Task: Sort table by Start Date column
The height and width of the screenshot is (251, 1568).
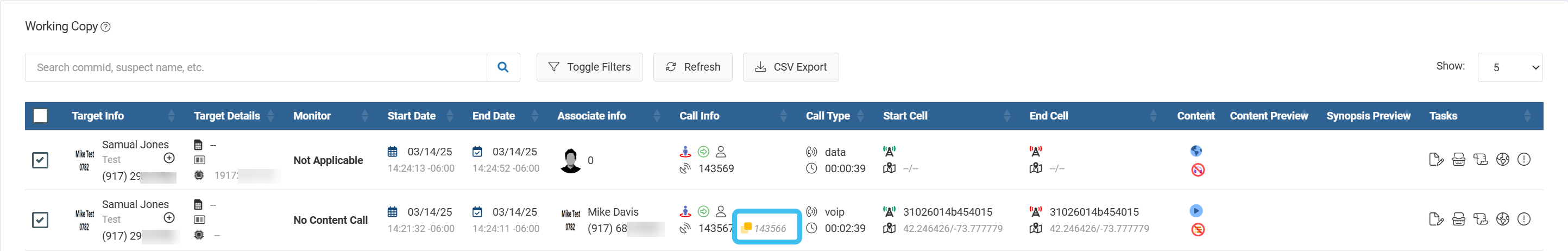Action: tap(412, 116)
